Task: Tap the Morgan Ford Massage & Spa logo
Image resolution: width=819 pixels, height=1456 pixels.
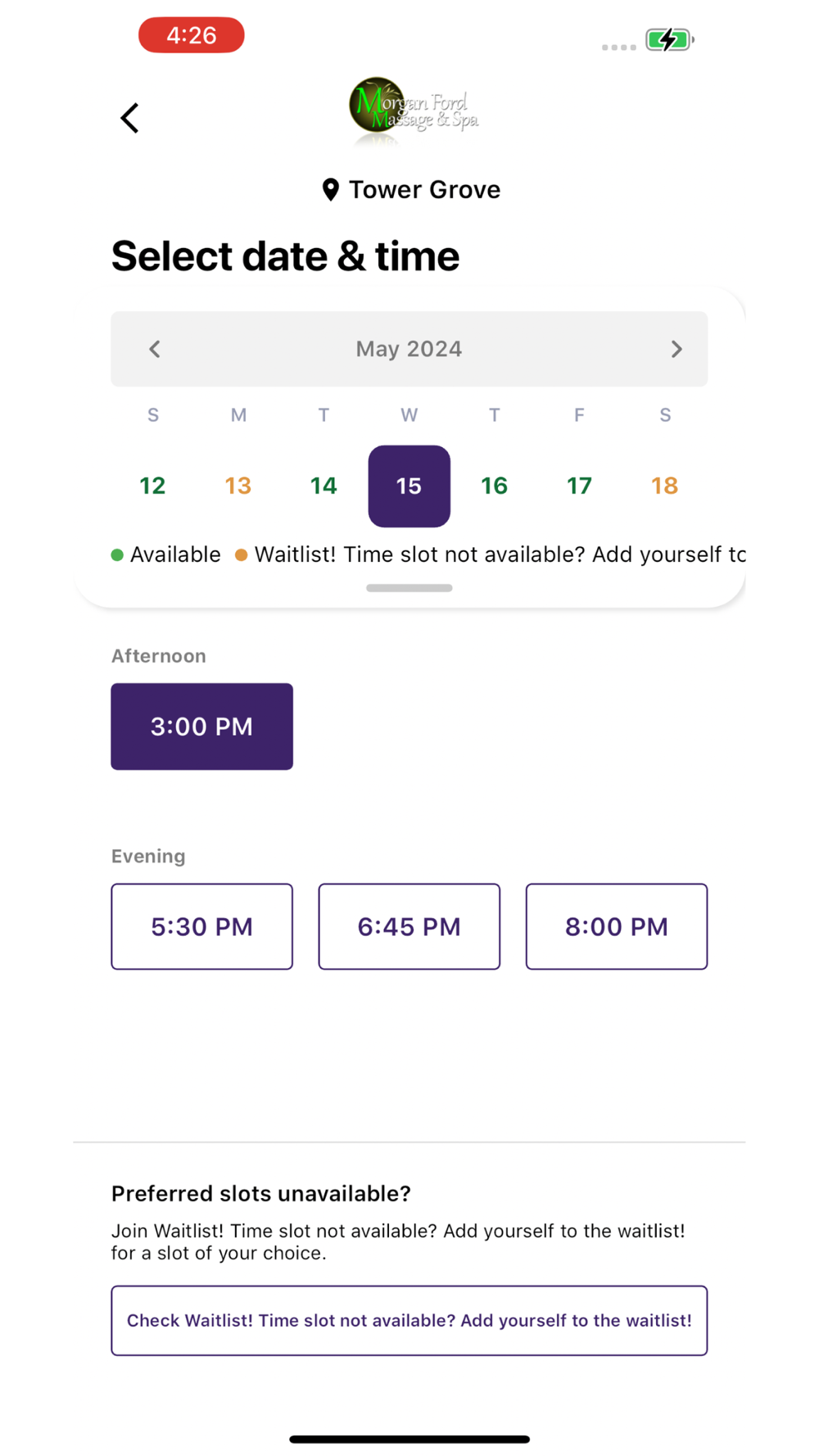Action: (x=413, y=110)
